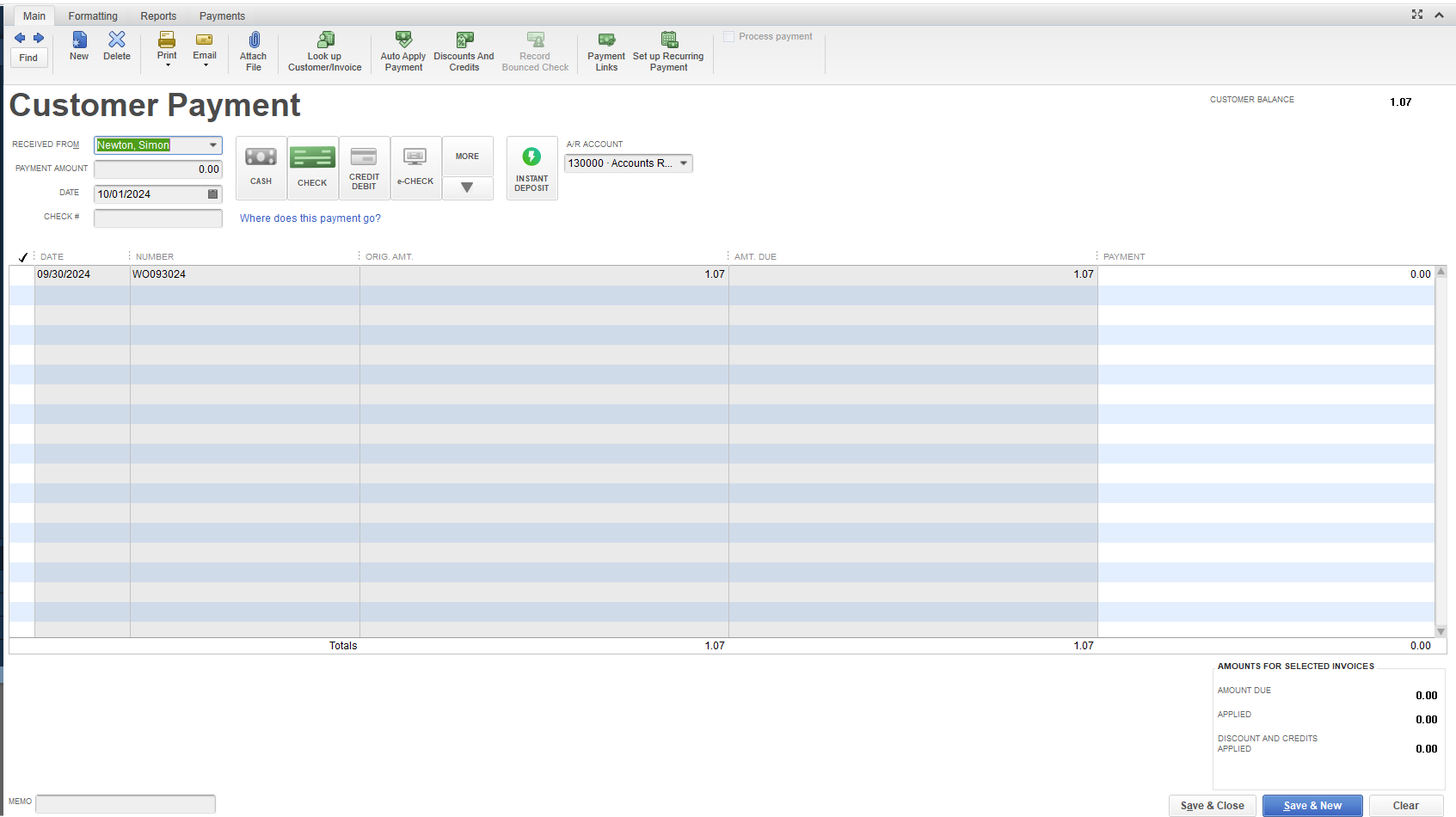The image size is (1456, 817).
Task: Open the More payment methods arrow
Action: [x=467, y=187]
